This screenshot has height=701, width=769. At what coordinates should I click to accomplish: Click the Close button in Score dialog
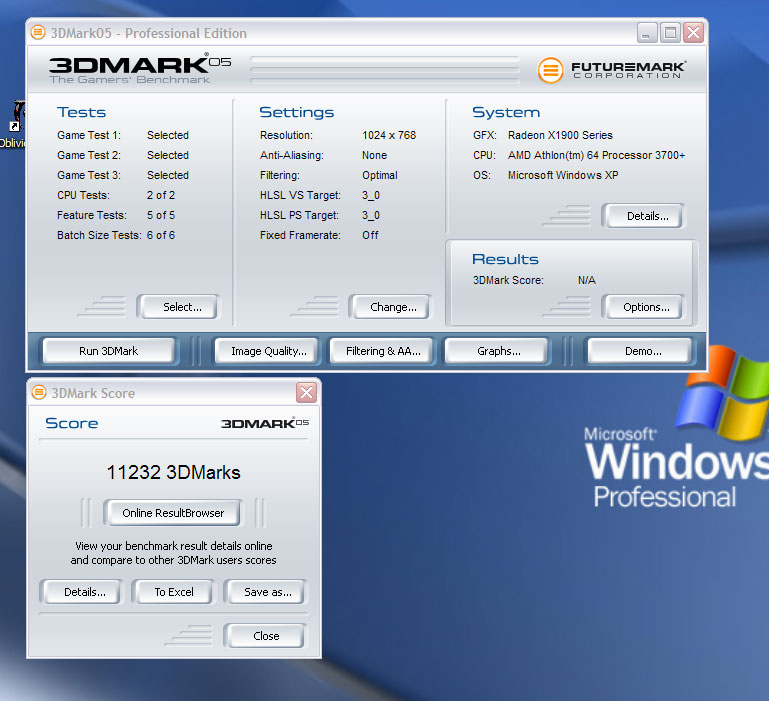coord(266,636)
